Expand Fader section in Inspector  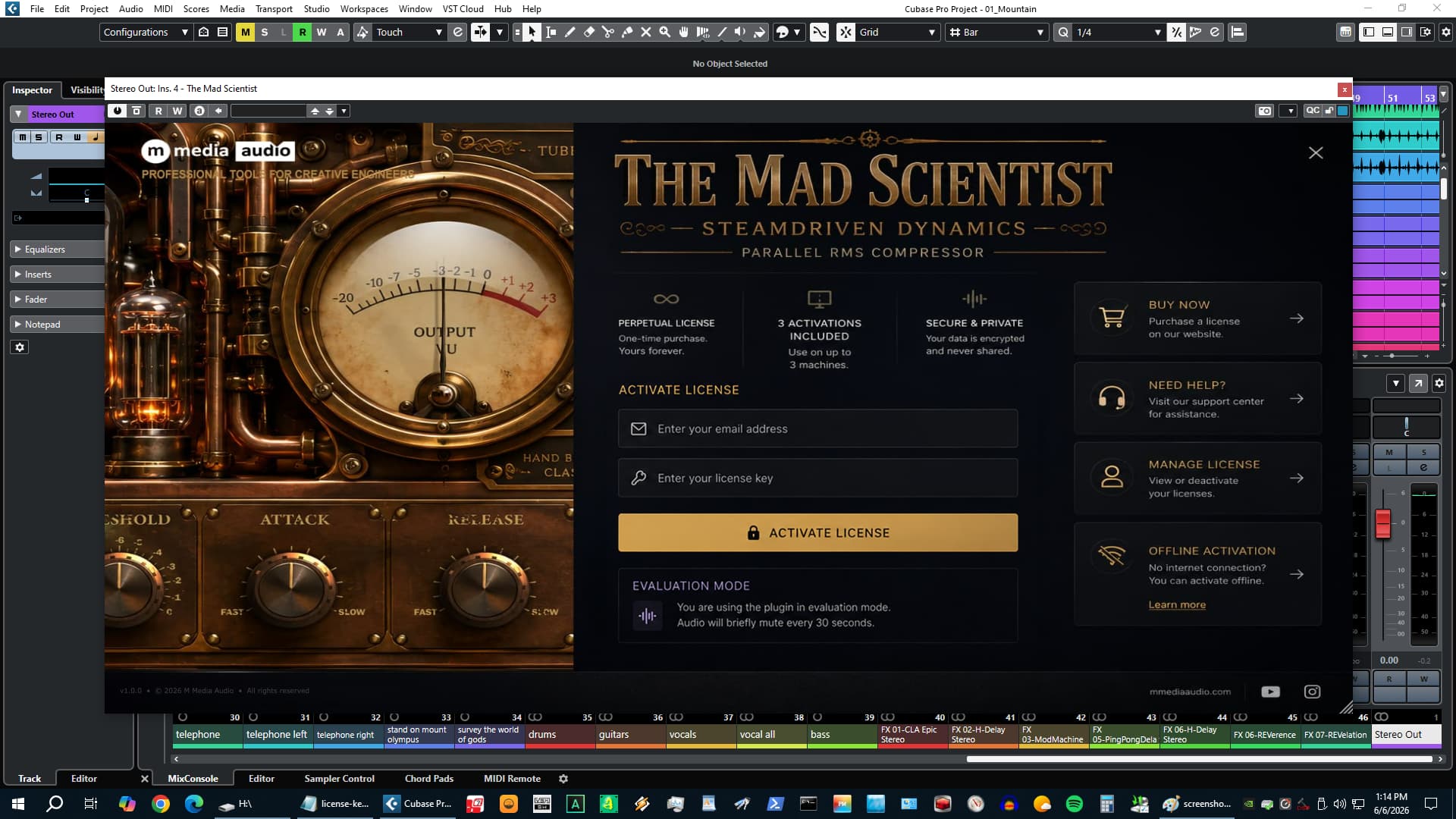(x=58, y=299)
